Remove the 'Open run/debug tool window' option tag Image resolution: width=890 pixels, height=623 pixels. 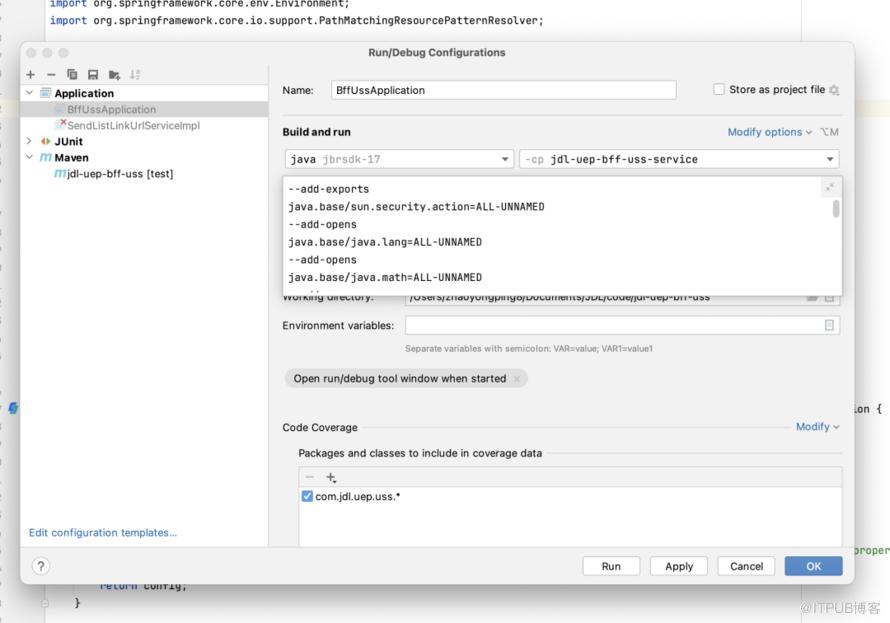517,379
